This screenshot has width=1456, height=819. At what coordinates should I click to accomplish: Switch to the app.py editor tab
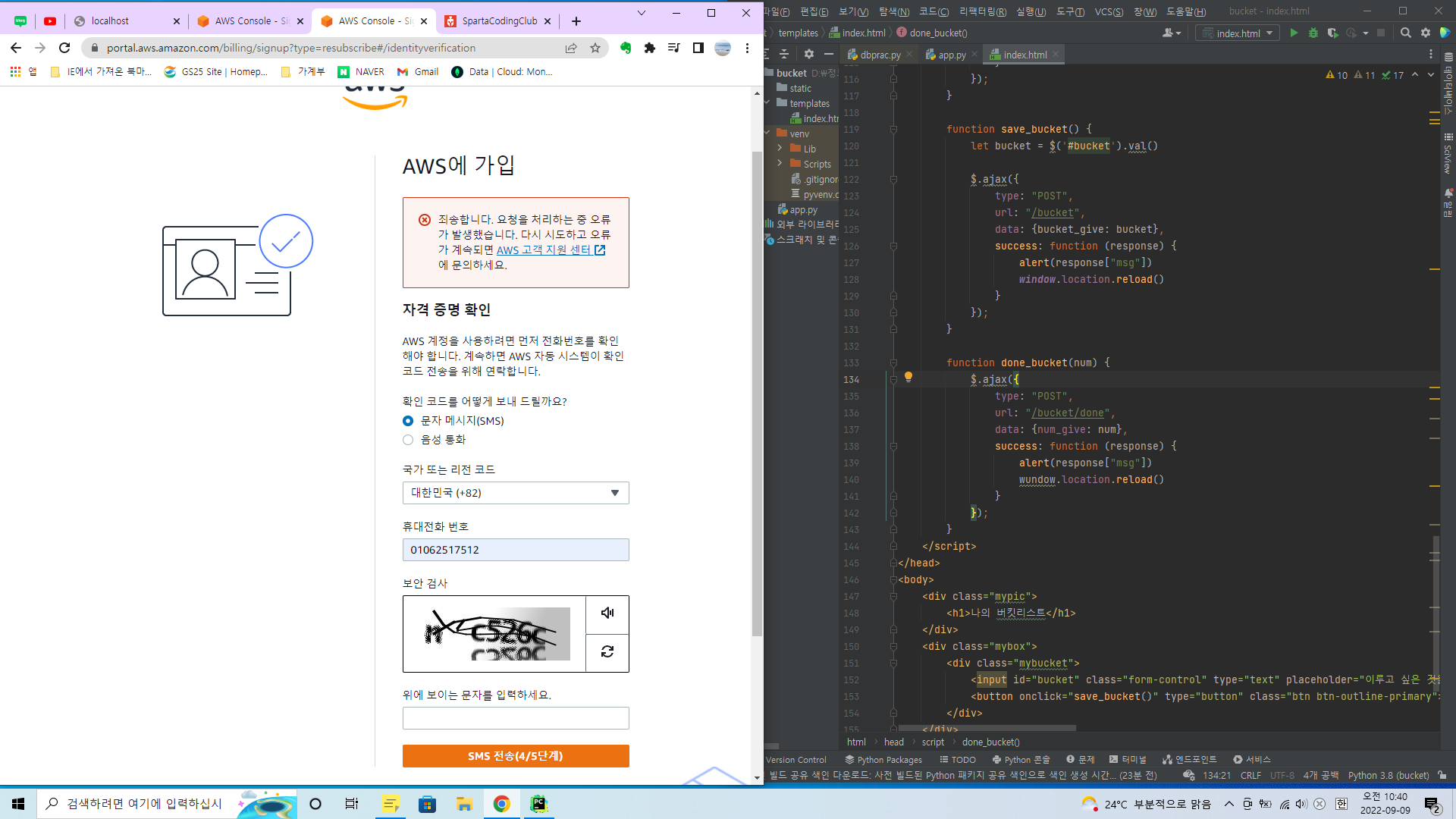pos(952,55)
